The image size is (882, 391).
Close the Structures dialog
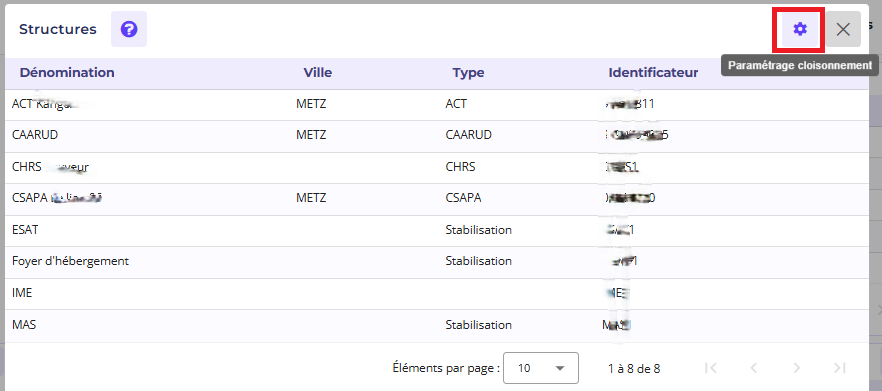pyautogui.click(x=843, y=29)
